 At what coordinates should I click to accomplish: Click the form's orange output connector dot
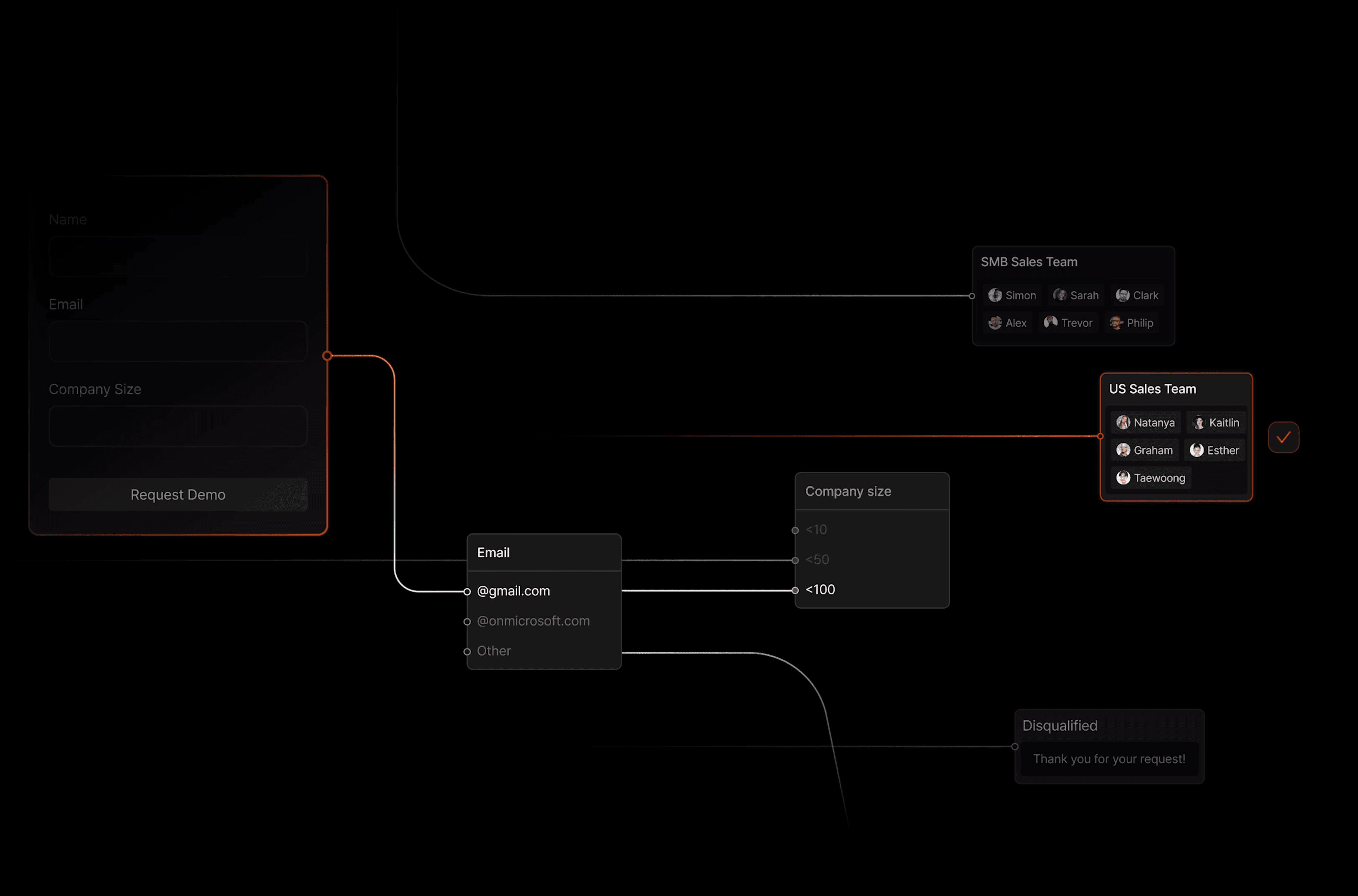(x=327, y=356)
